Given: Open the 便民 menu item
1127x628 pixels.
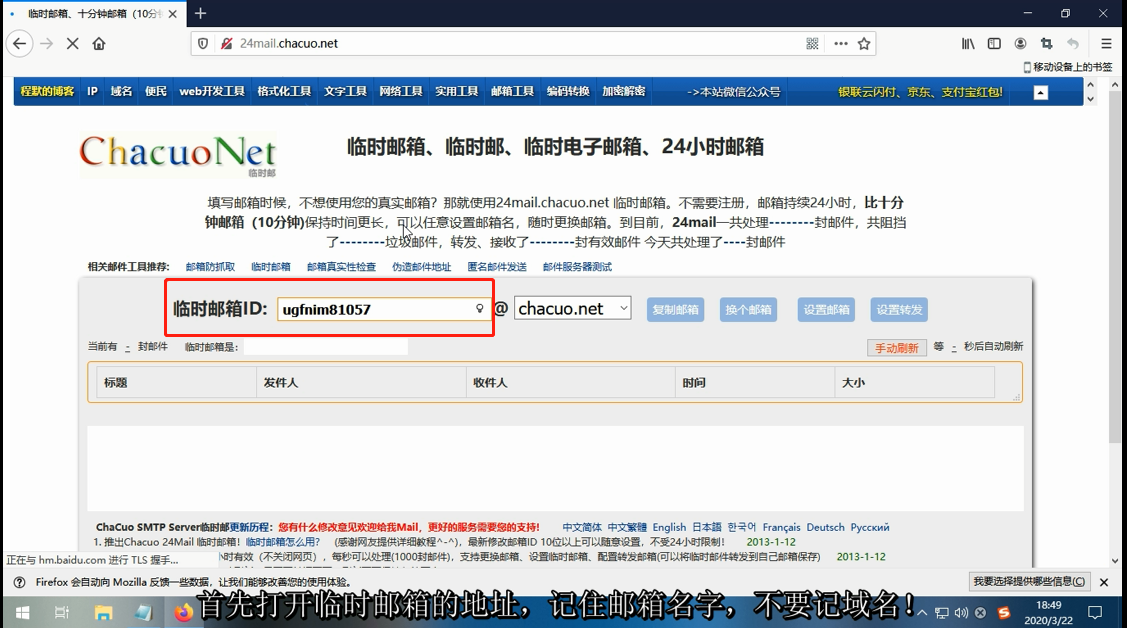Looking at the screenshot, I should pyautogui.click(x=156, y=91).
